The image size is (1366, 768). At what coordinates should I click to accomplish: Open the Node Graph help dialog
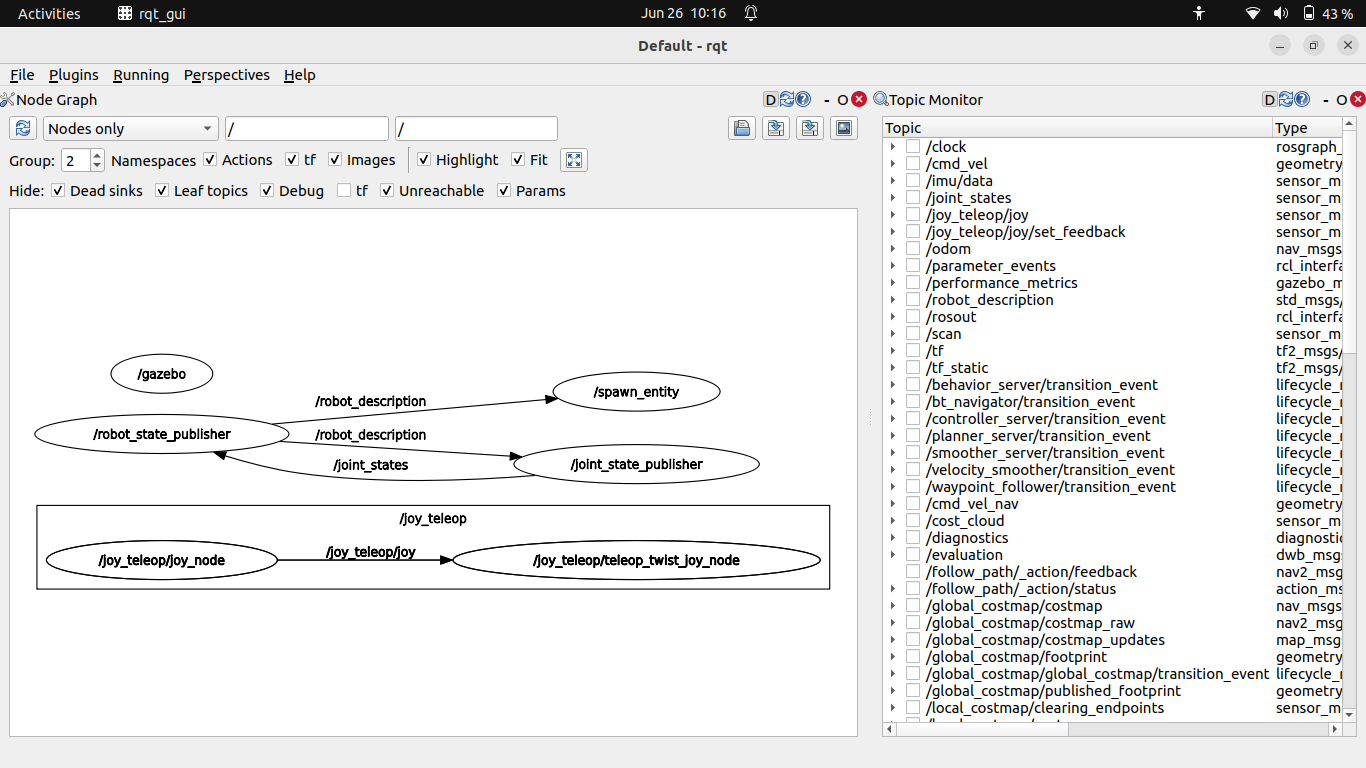click(804, 99)
